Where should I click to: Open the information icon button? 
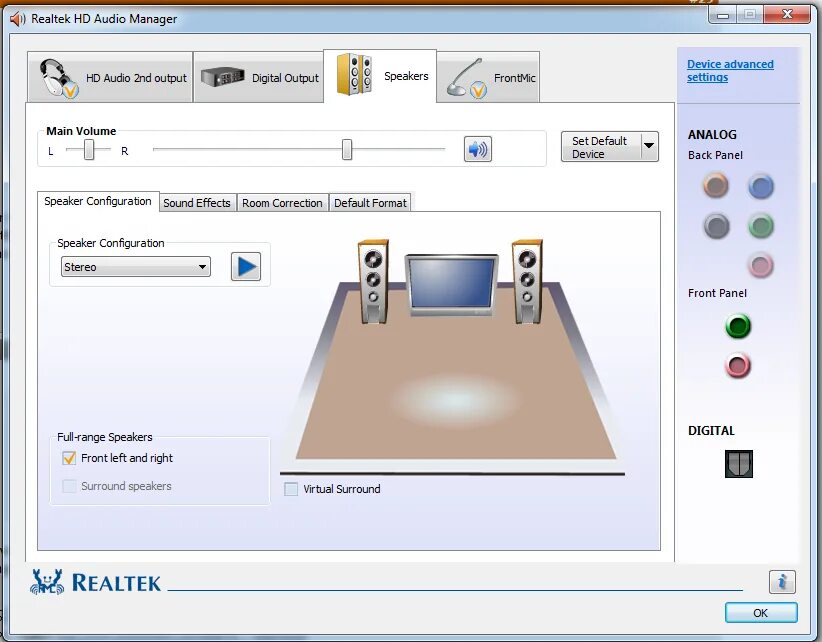pos(782,582)
